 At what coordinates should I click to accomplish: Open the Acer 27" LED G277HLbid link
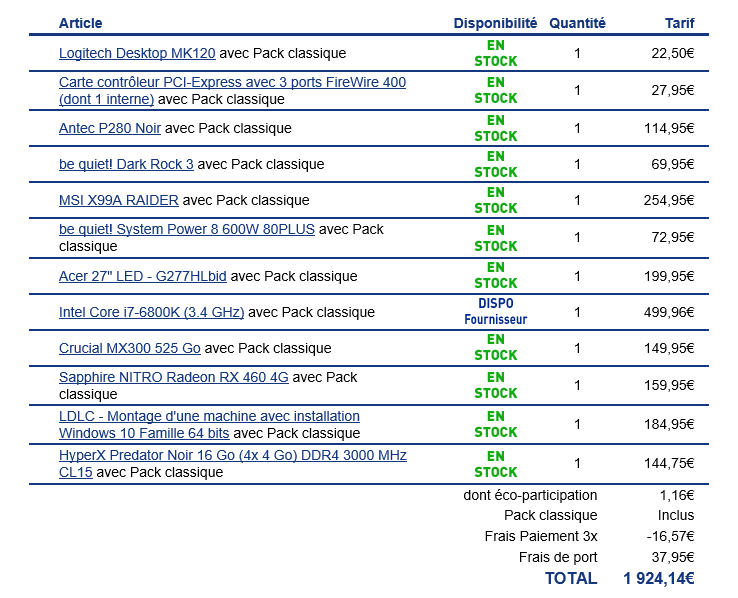tap(143, 276)
